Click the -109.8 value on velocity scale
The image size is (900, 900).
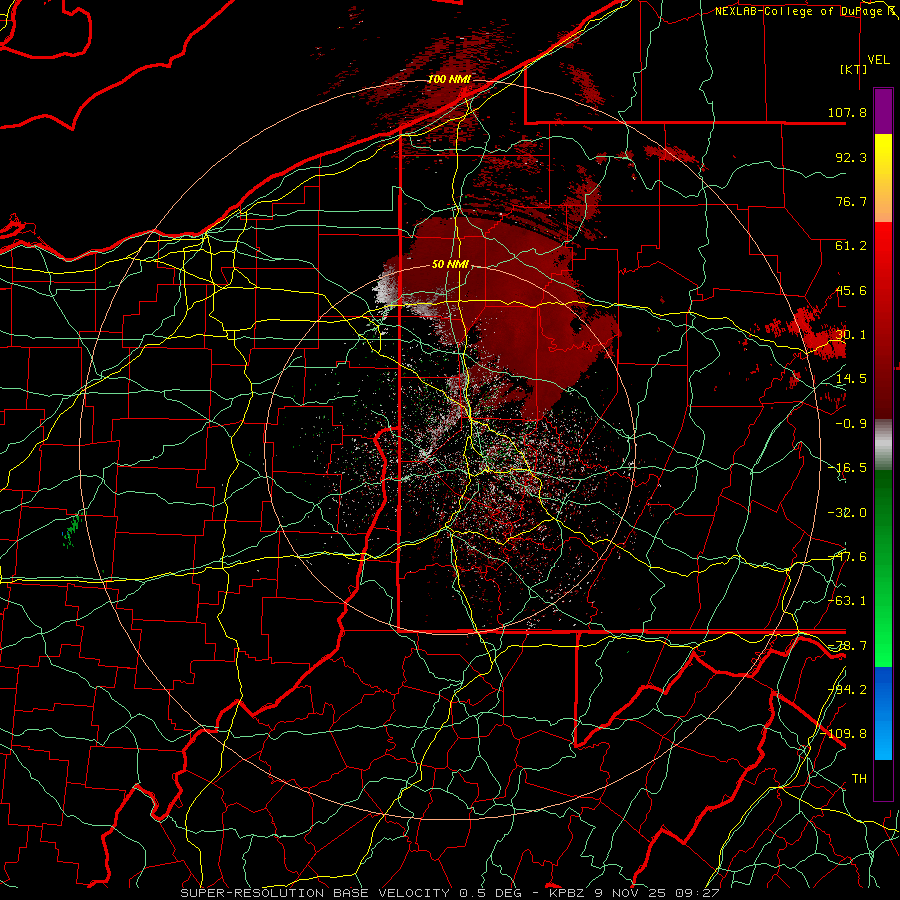tap(844, 734)
